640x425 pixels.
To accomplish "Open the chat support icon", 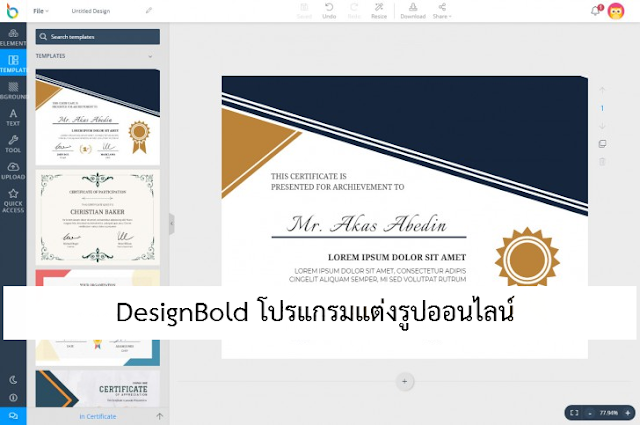I will (x=13, y=416).
